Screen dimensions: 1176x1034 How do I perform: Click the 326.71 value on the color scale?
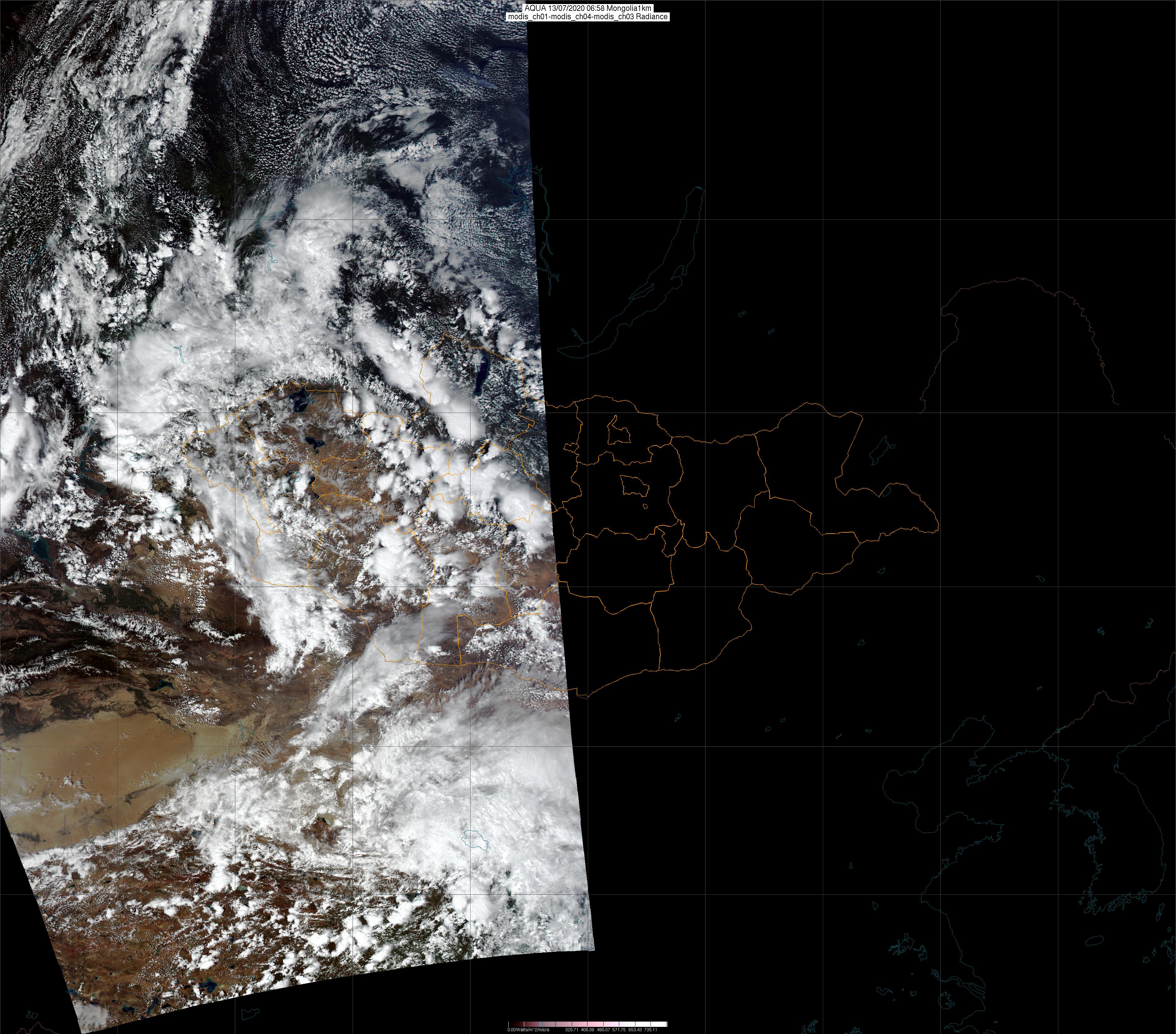tap(572, 1030)
